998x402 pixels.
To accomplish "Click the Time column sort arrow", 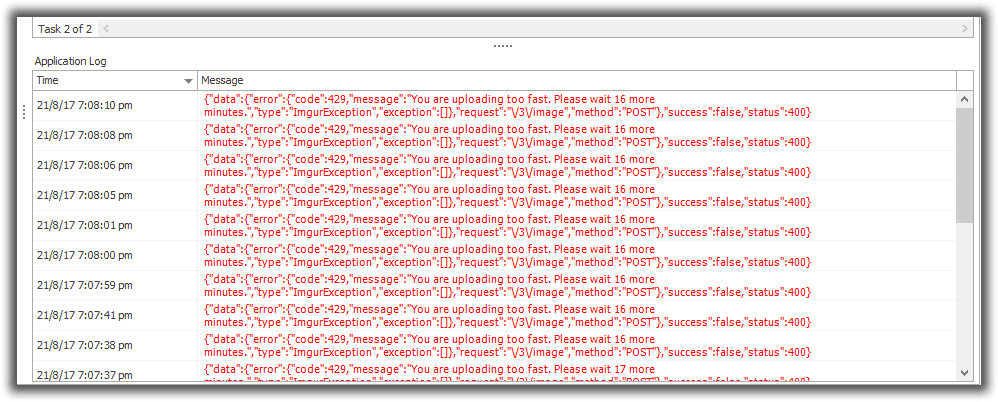I will pos(188,81).
